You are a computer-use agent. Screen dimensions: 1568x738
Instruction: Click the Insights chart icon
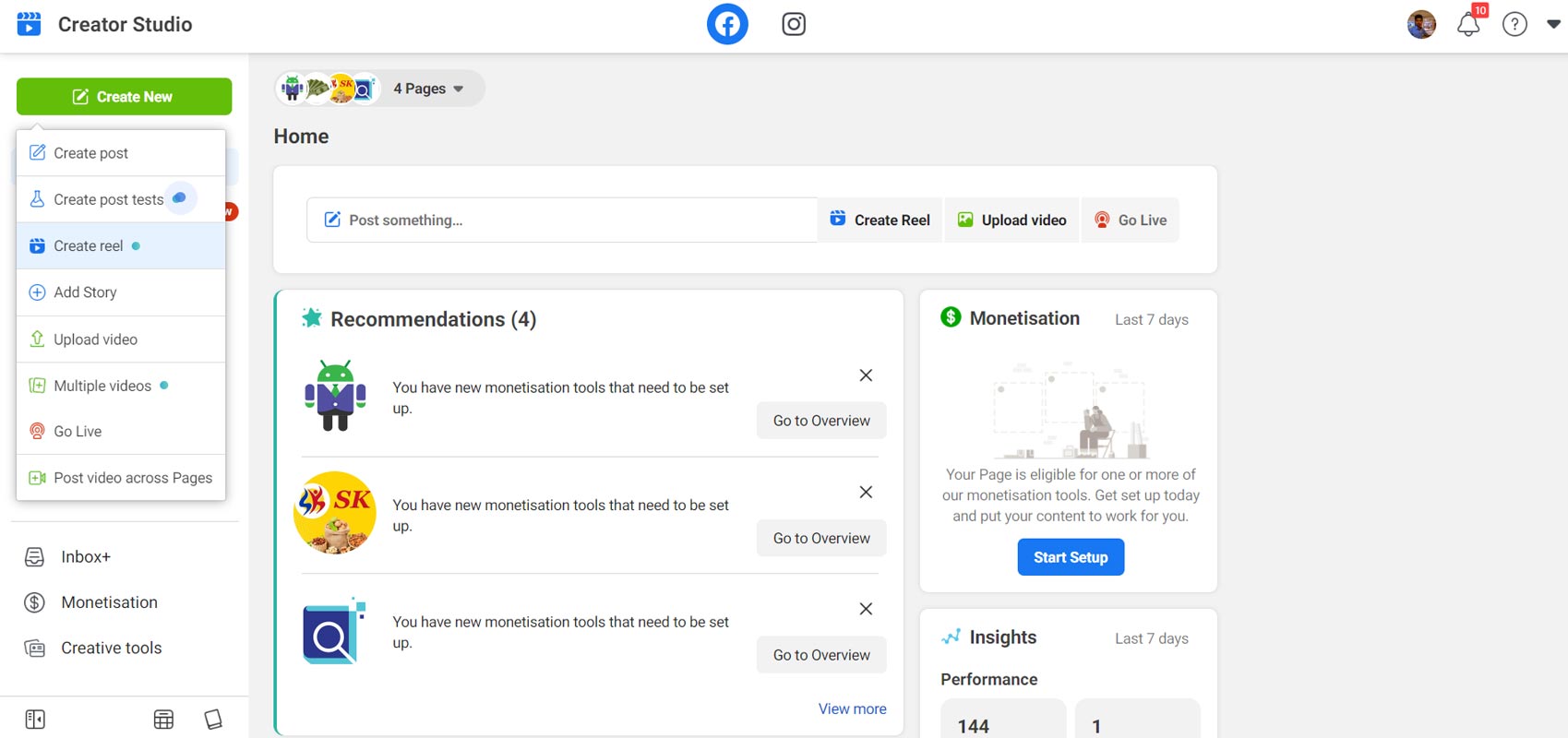click(951, 637)
